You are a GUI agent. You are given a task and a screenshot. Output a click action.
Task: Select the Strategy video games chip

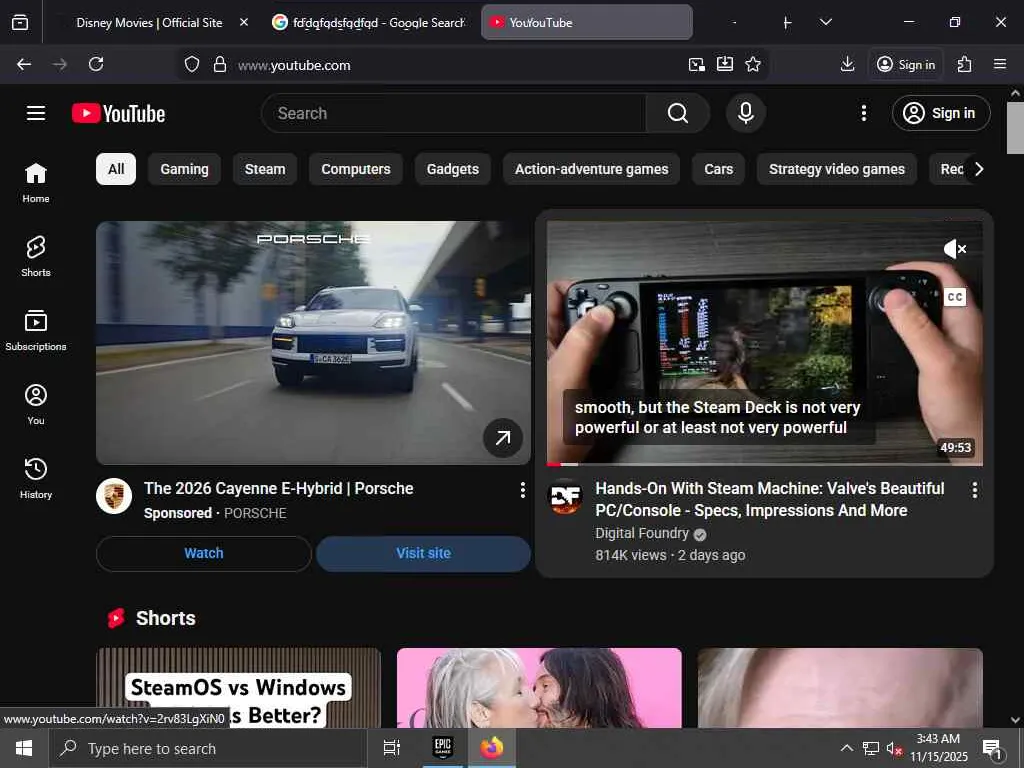click(837, 169)
